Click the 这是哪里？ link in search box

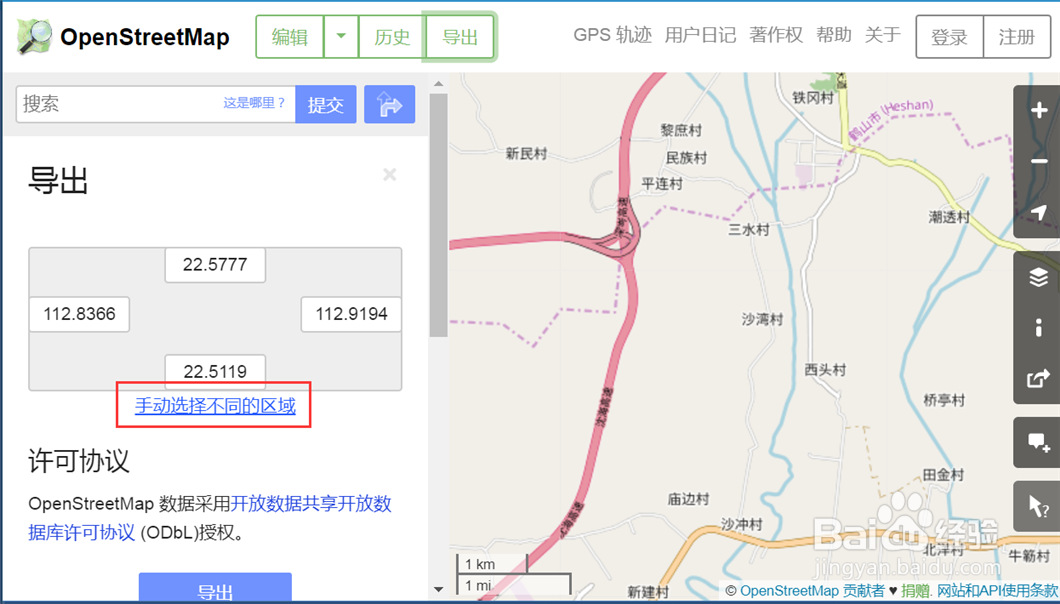255,103
